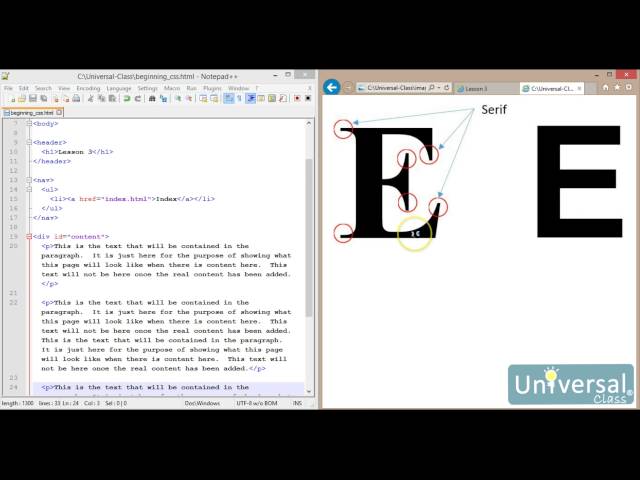Click the Open file toolbar icon

coord(22,98)
